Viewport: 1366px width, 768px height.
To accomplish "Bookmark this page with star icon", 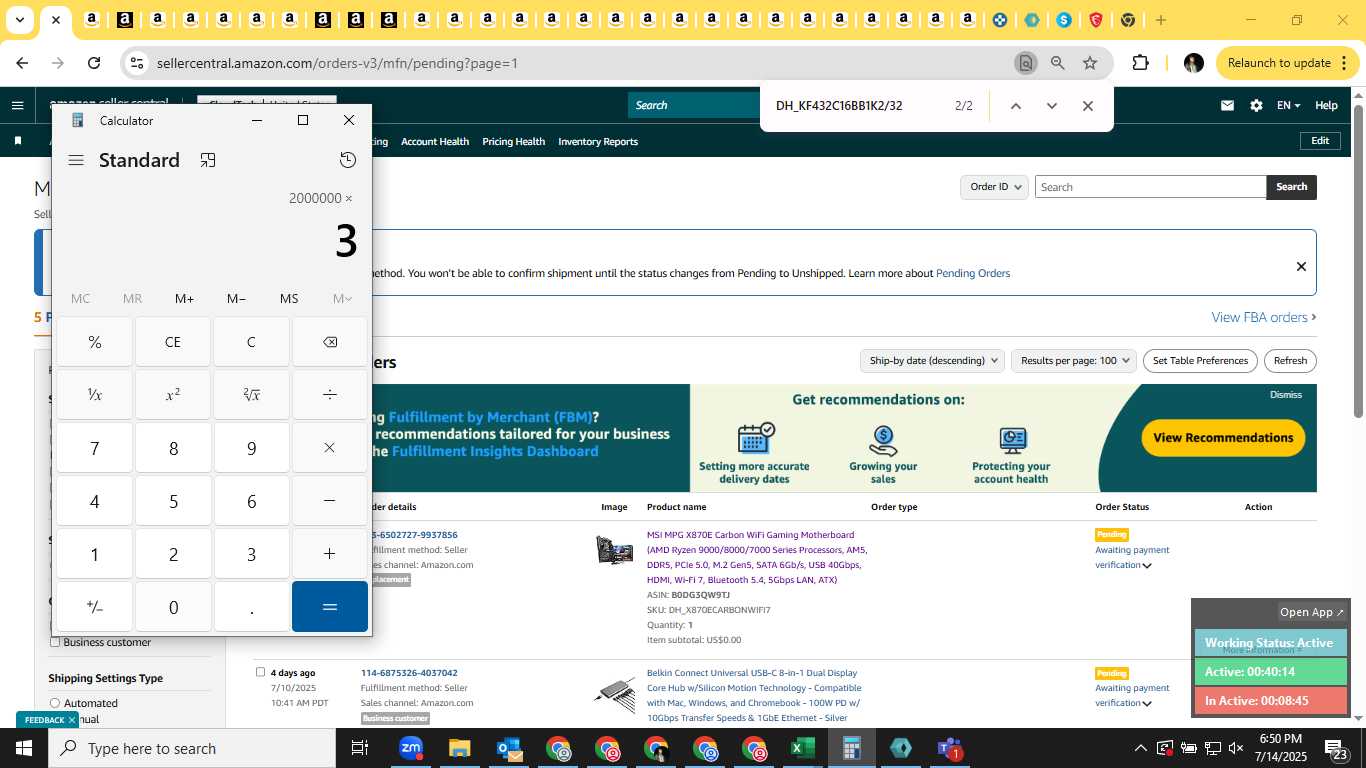I will click(1090, 63).
